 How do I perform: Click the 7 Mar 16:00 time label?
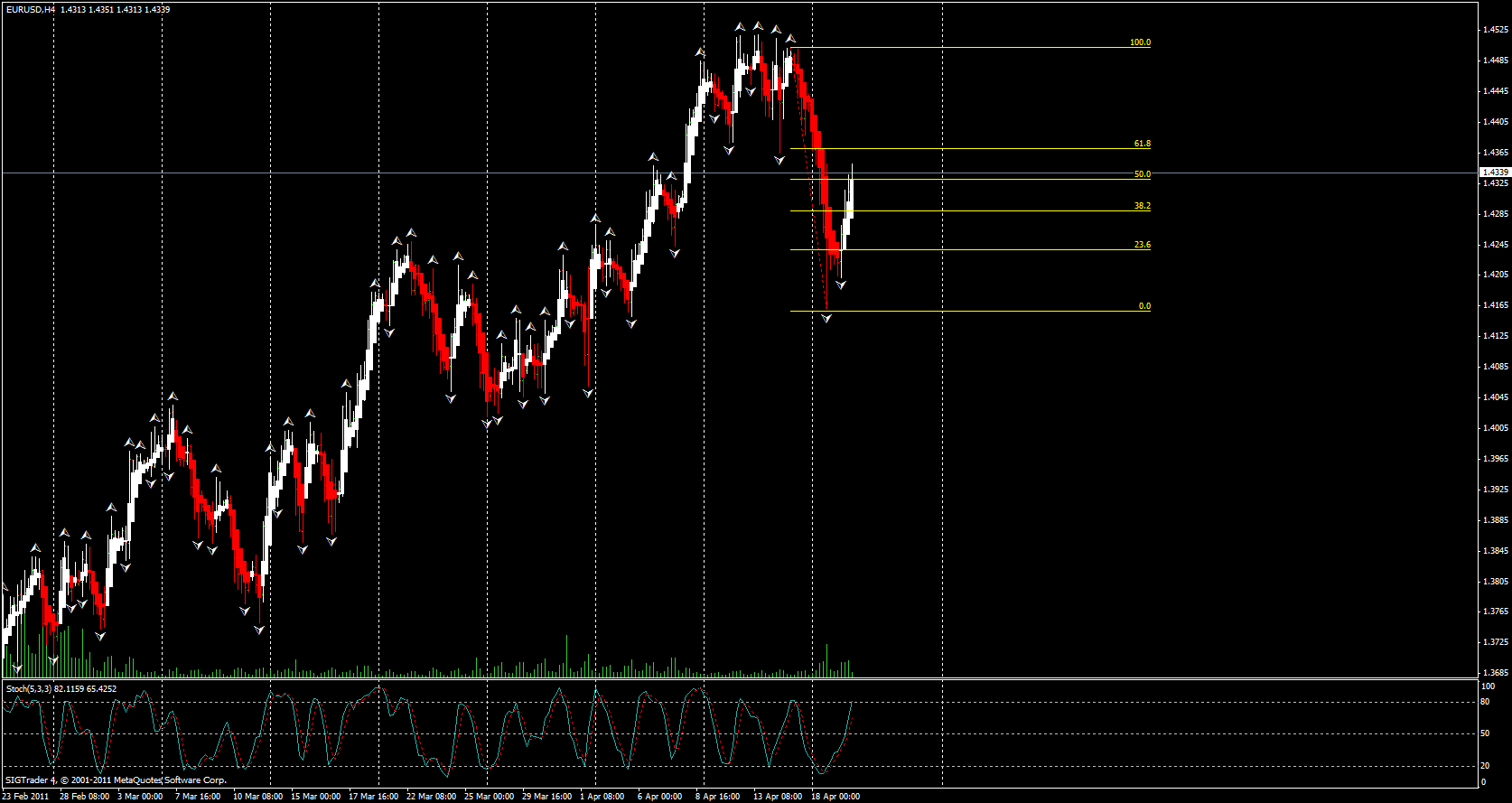[198, 797]
